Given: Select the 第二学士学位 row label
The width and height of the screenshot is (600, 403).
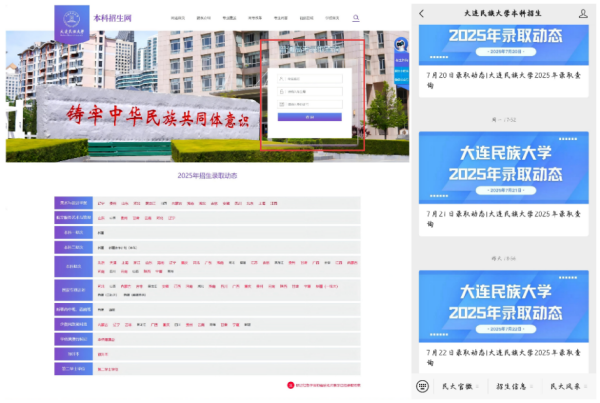Looking at the screenshot, I should (x=73, y=369).
